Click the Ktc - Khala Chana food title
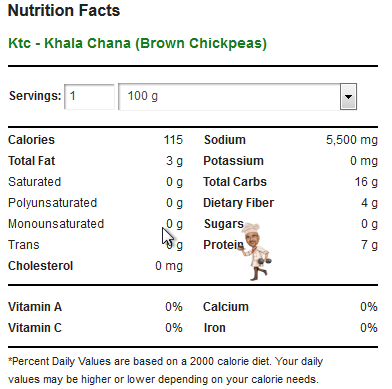Image resolution: width=392 pixels, height=389 pixels. (137, 43)
